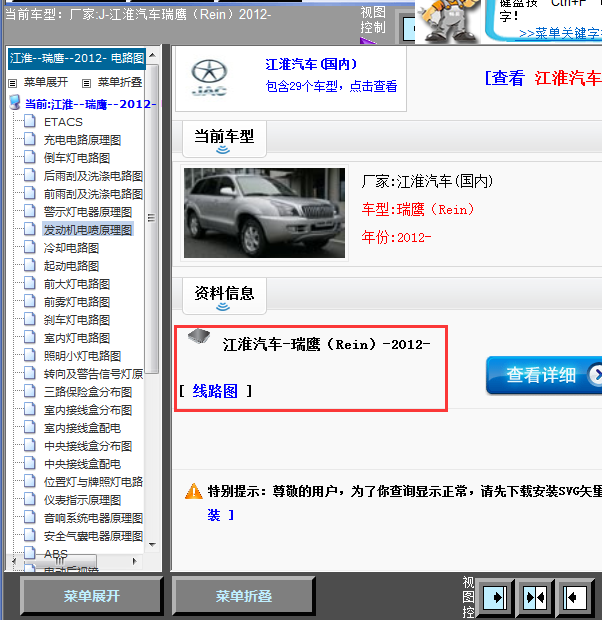Click the document icon beside ETACS
Viewport: 602px width, 620px height.
click(x=30, y=121)
